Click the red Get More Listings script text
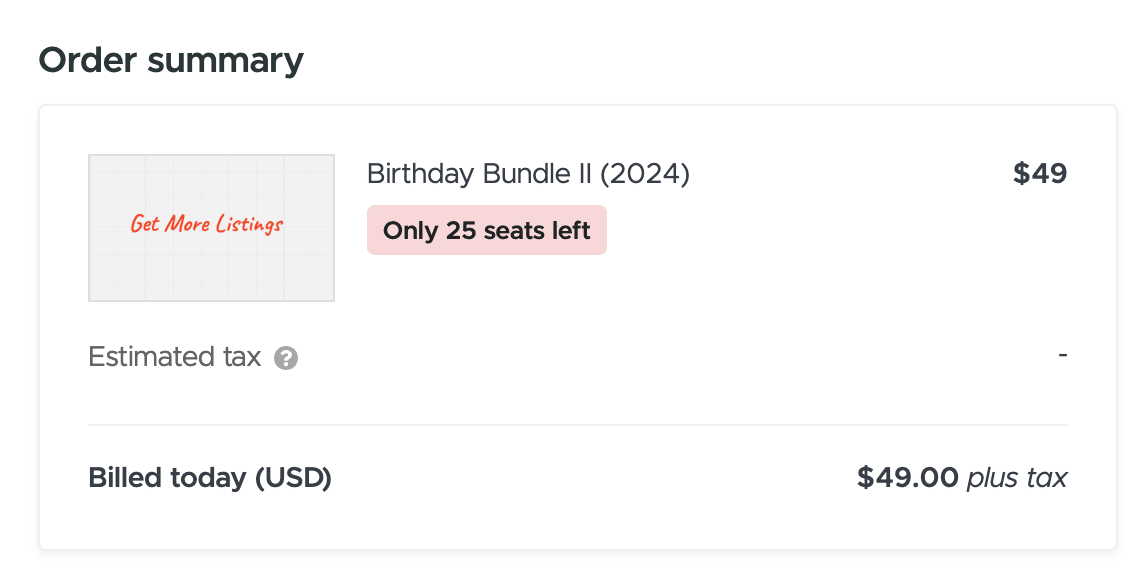The height and width of the screenshot is (584, 1142). (207, 224)
